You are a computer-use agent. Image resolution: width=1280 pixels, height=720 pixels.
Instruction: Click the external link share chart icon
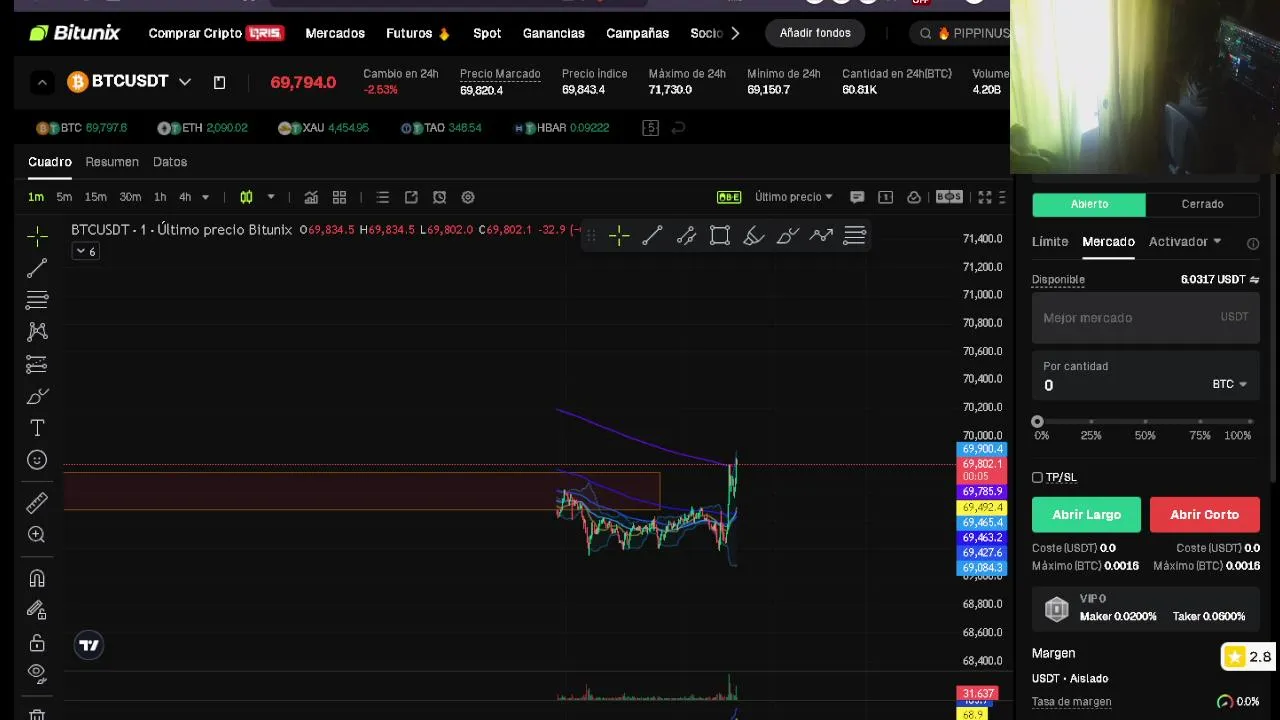(x=411, y=197)
